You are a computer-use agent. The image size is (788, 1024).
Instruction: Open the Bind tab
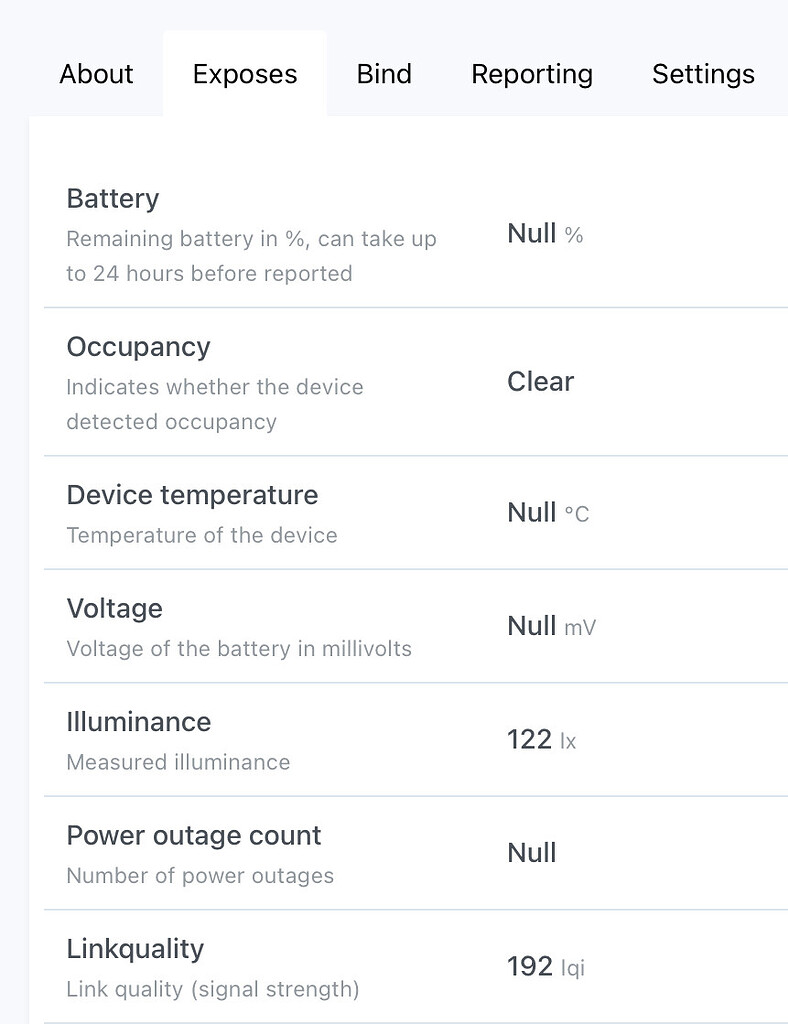(384, 73)
